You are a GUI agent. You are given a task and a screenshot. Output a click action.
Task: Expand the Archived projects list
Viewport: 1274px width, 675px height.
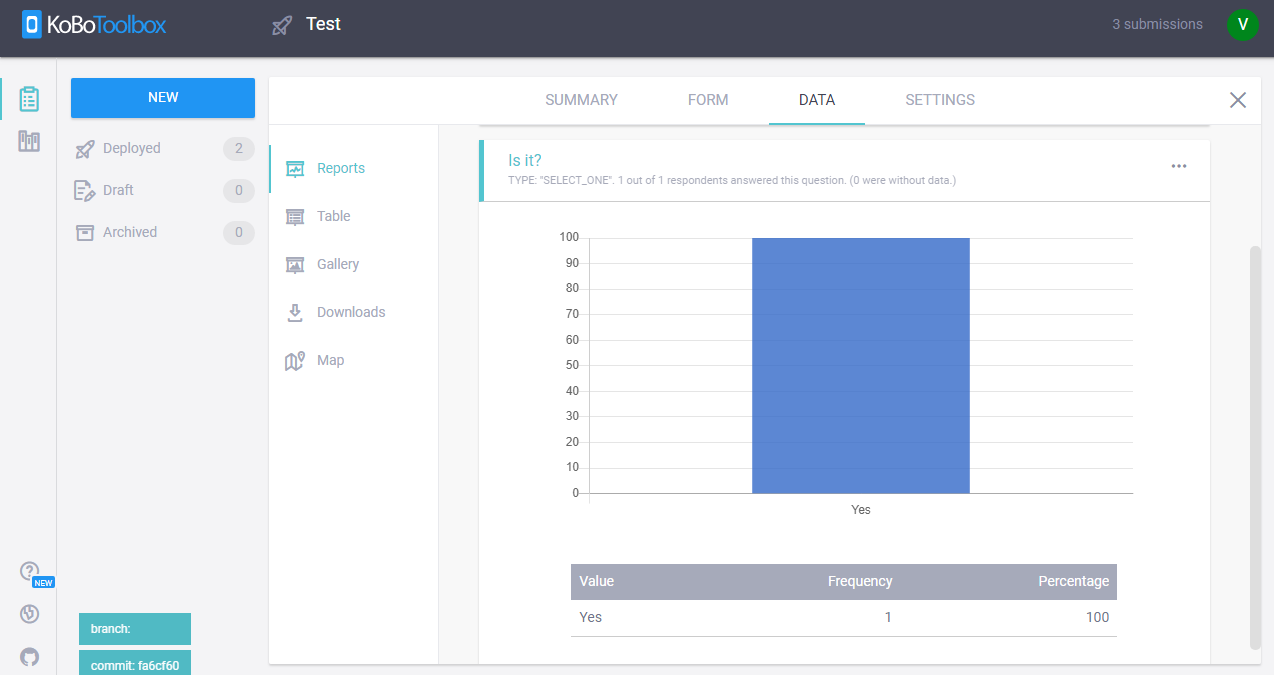point(130,232)
